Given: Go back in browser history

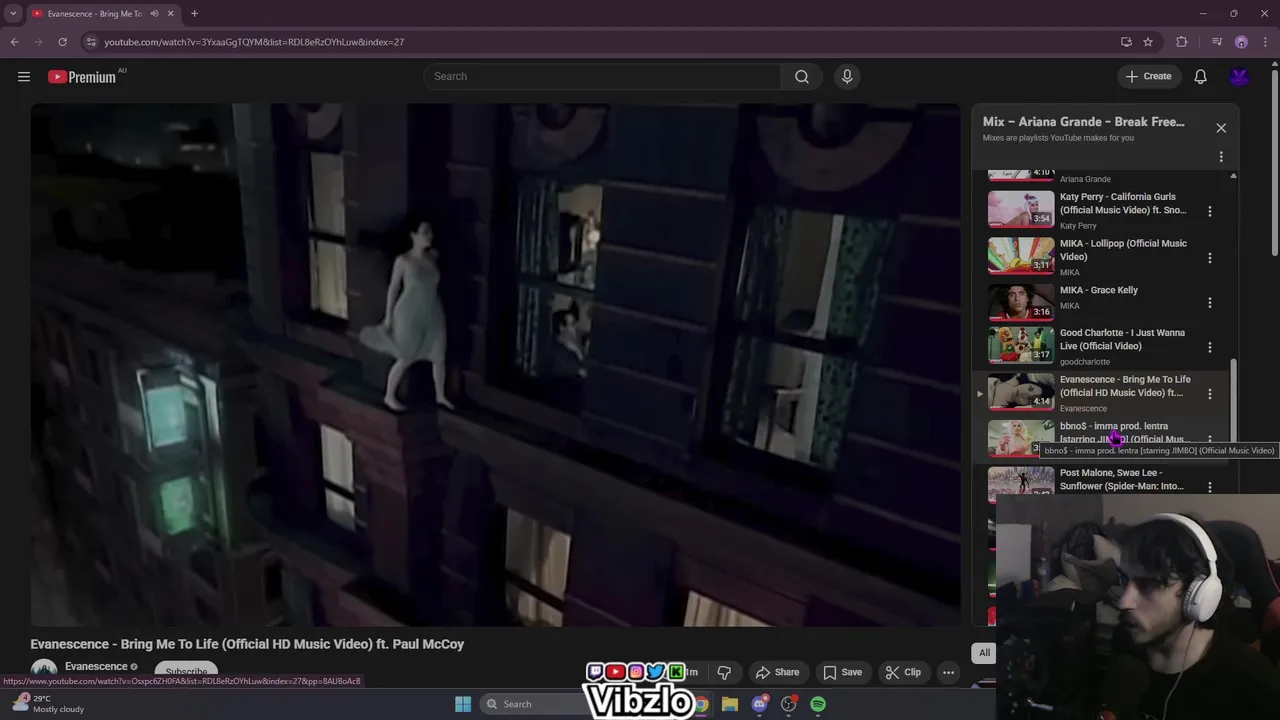Looking at the screenshot, I should [x=14, y=42].
